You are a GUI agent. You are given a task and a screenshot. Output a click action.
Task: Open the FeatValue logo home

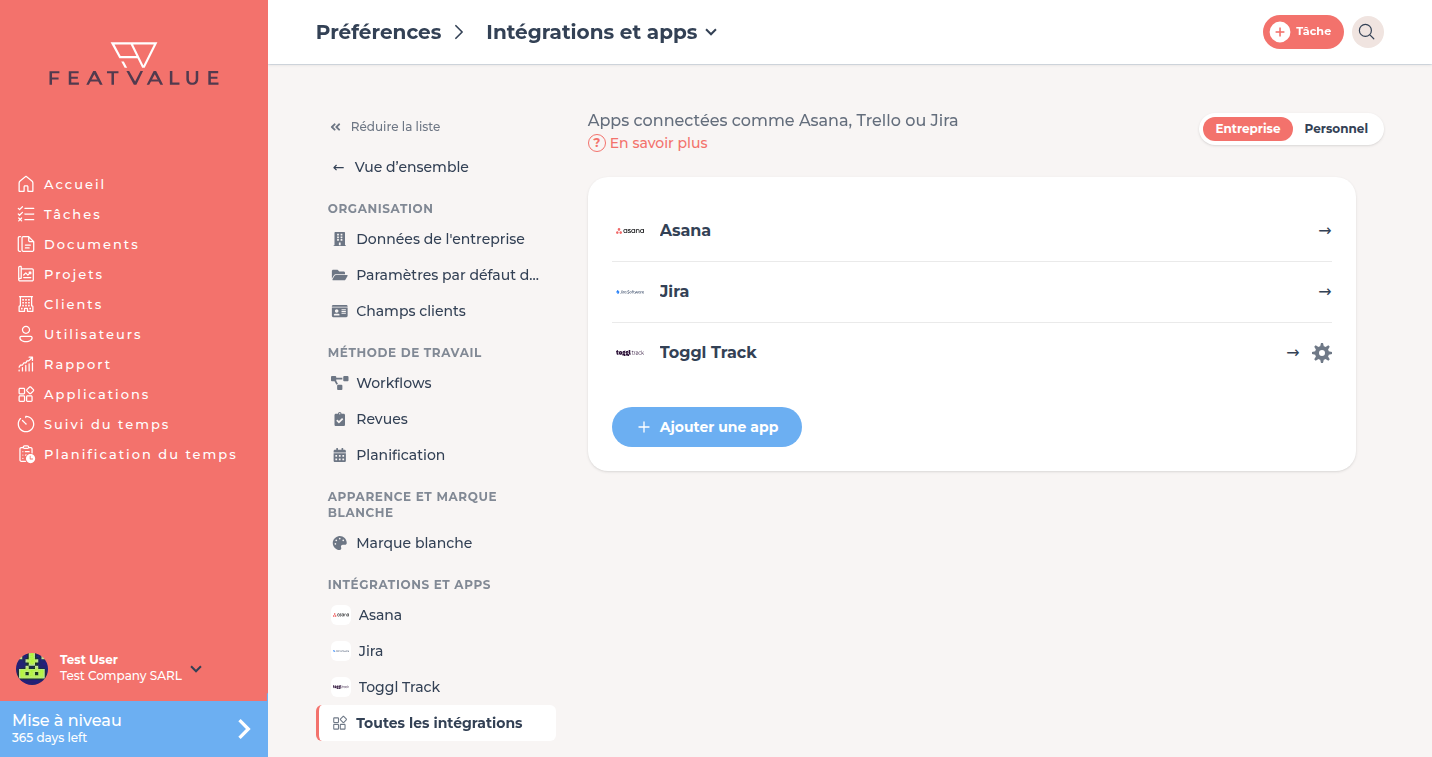click(x=134, y=64)
